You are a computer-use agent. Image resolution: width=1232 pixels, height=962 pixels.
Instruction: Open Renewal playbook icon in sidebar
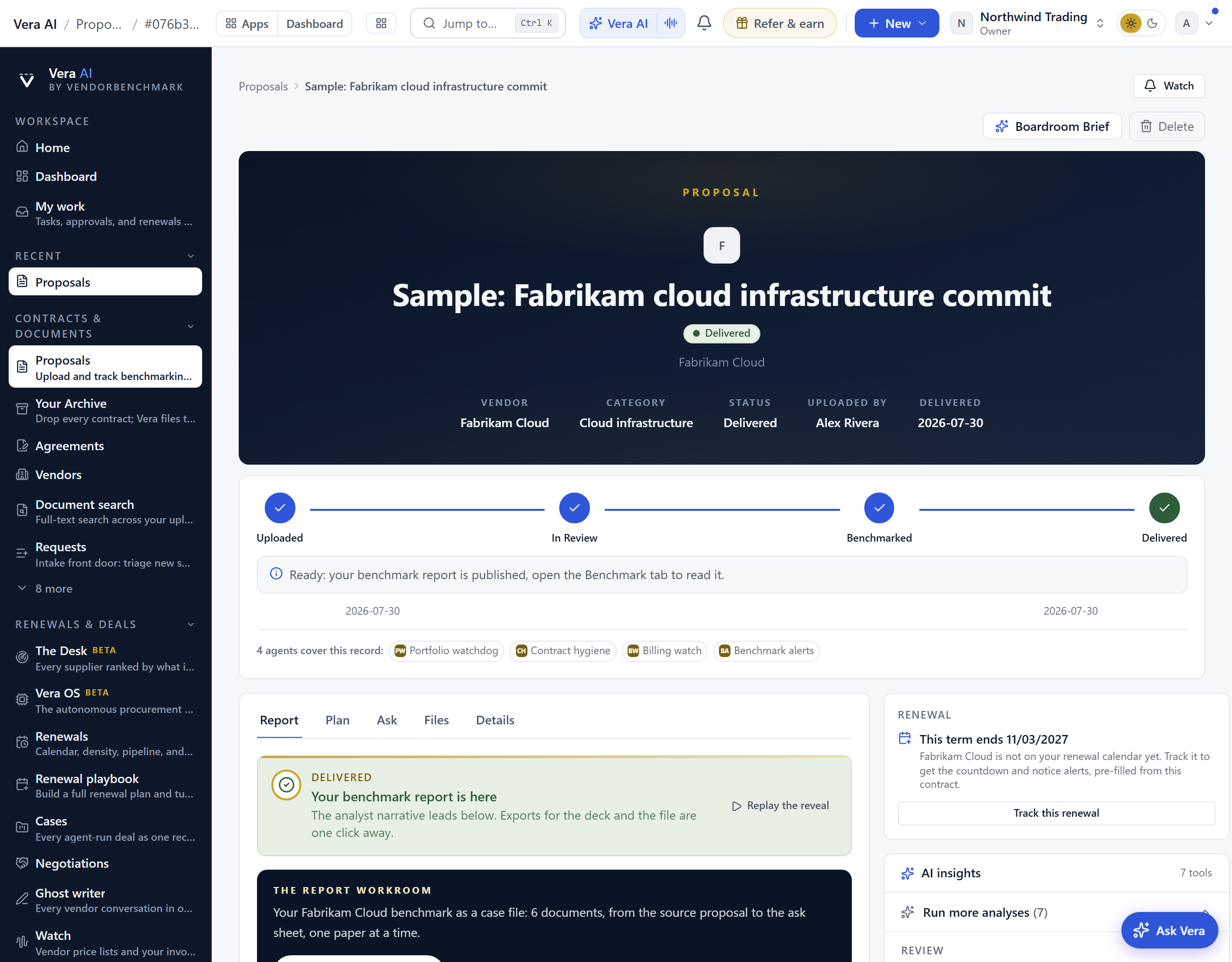[x=22, y=785]
